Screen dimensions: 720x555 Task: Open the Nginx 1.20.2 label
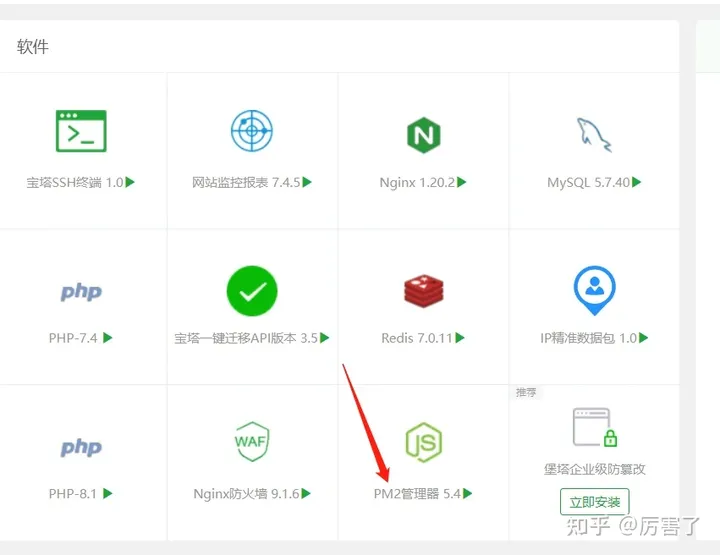[x=417, y=183]
